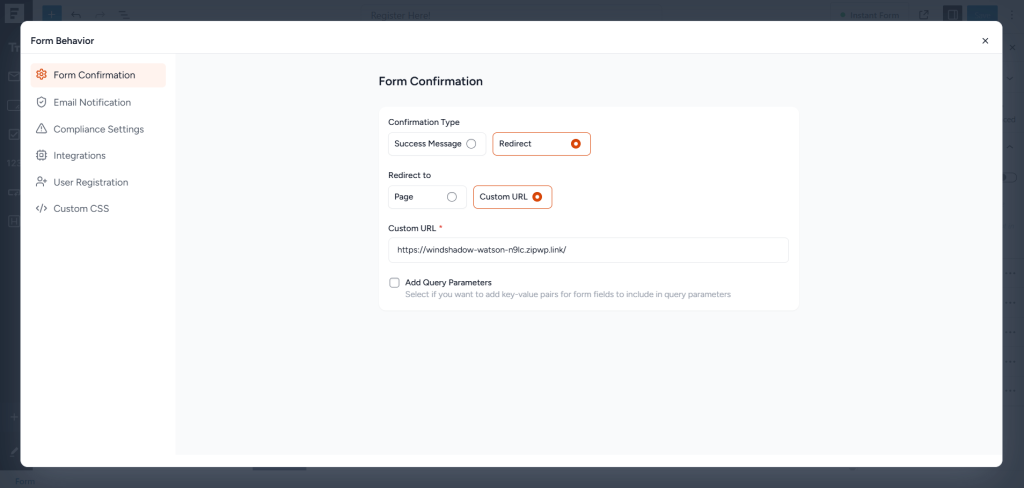Close the Form Behavior dialog

tap(985, 41)
